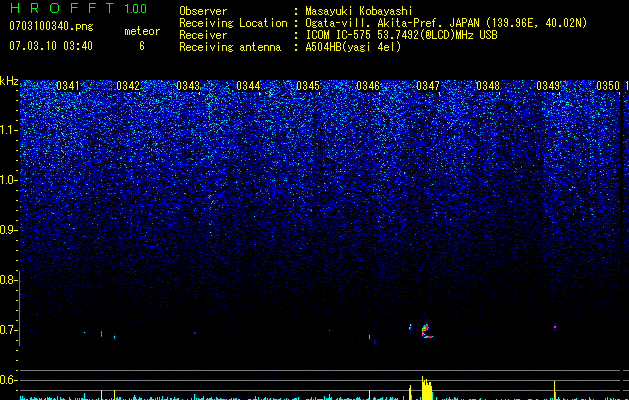This screenshot has height=400, width=629.
Task: Click the yellow intensity spike below 0349
Action: [x=554, y=390]
